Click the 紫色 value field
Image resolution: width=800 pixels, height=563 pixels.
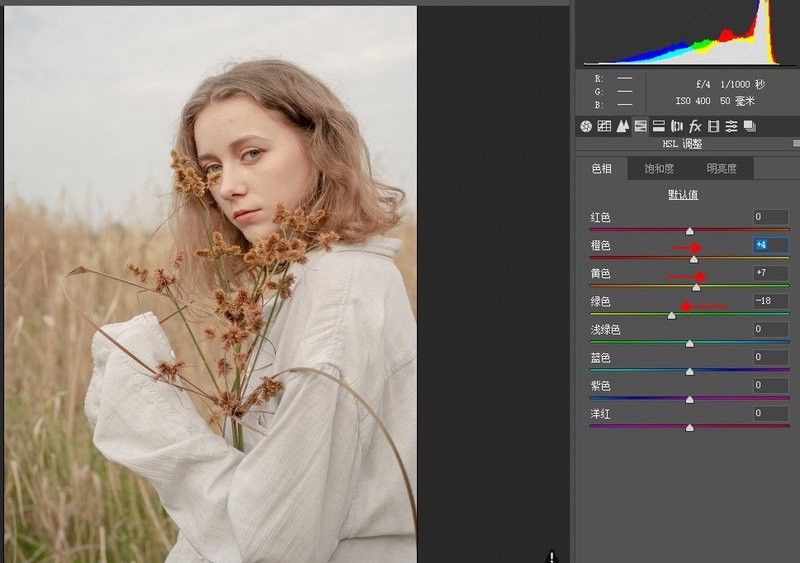click(771, 385)
